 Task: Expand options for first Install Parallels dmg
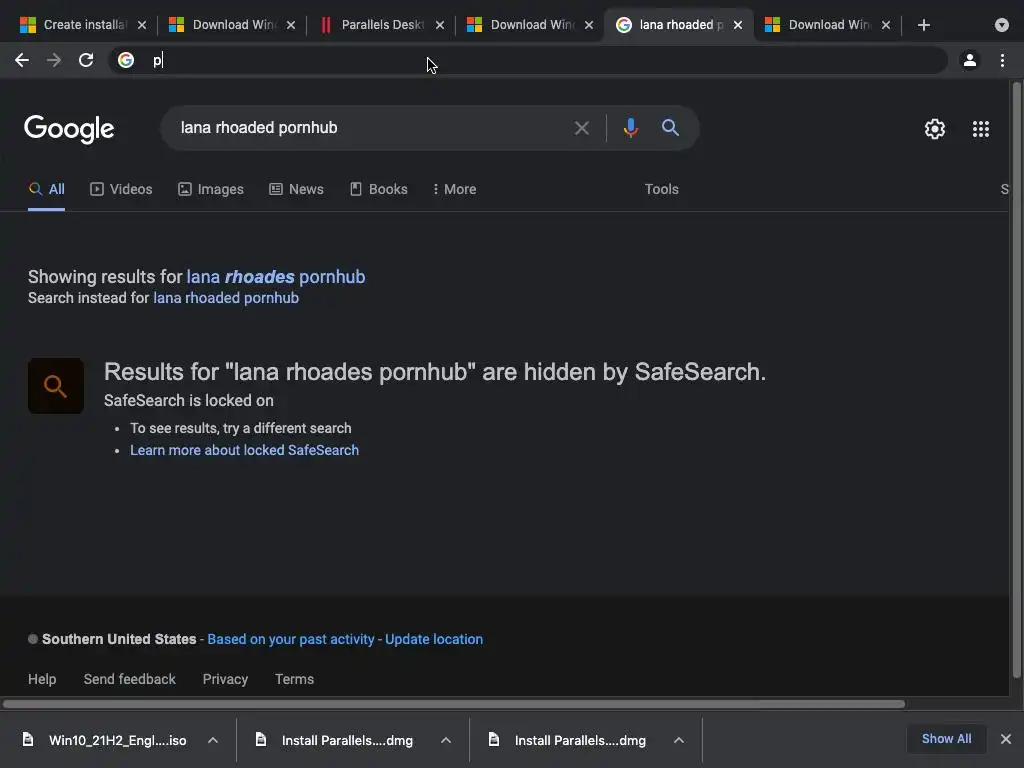[446, 740]
